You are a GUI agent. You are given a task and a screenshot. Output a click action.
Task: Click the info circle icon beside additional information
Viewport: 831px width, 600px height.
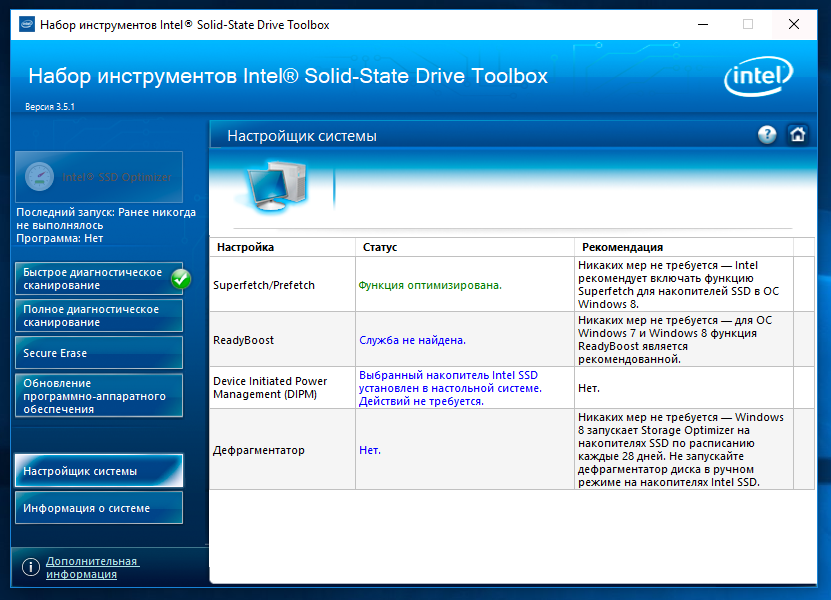coord(31,567)
